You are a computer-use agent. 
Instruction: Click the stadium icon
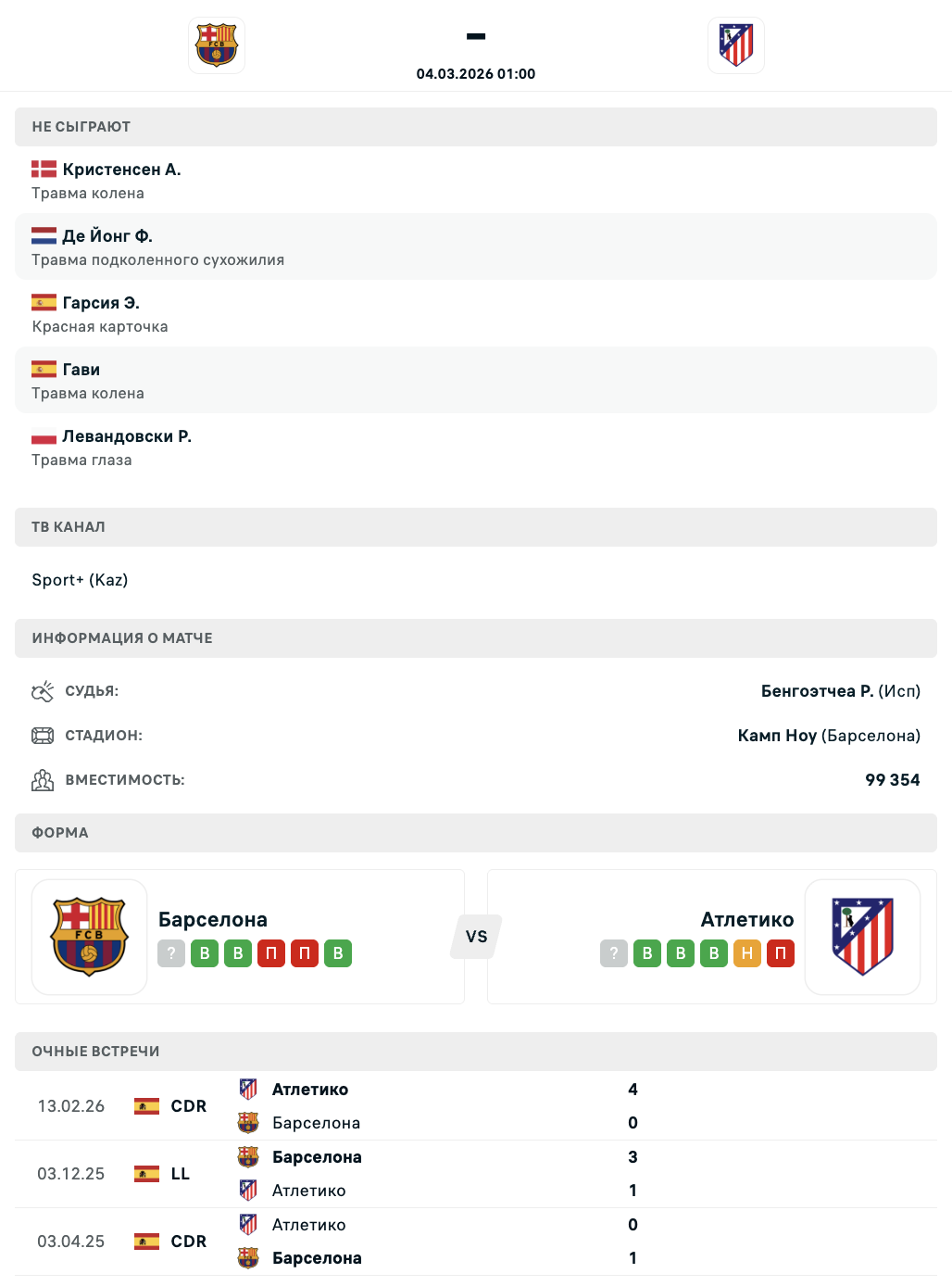point(43,736)
